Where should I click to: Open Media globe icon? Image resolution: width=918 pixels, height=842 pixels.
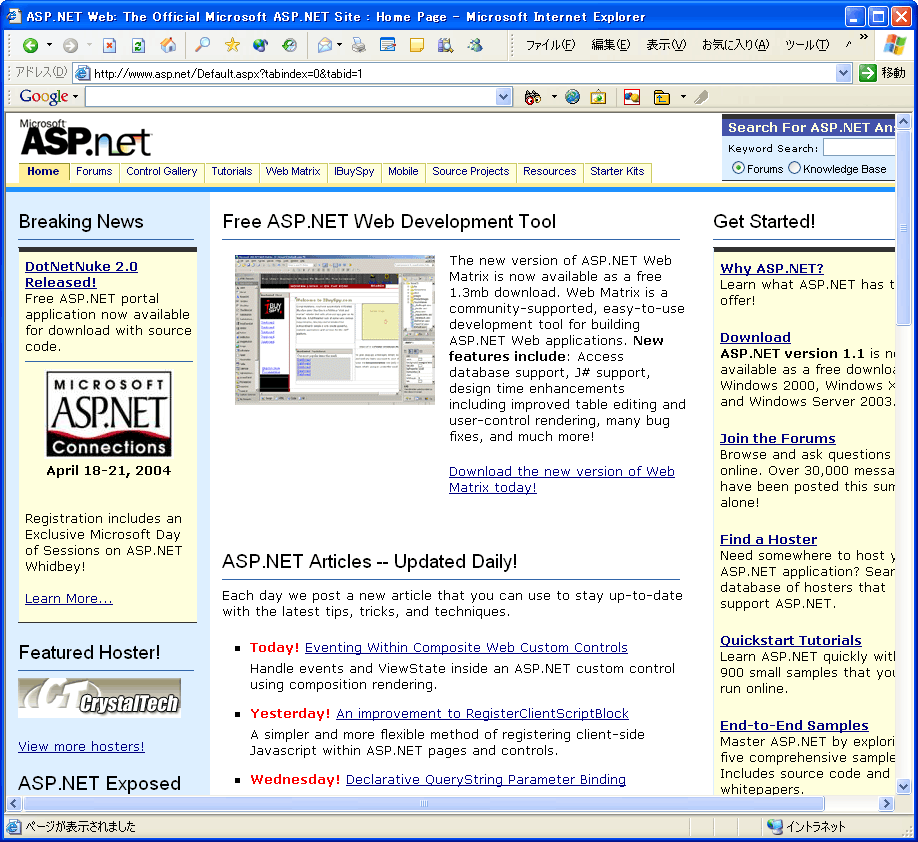coord(261,45)
